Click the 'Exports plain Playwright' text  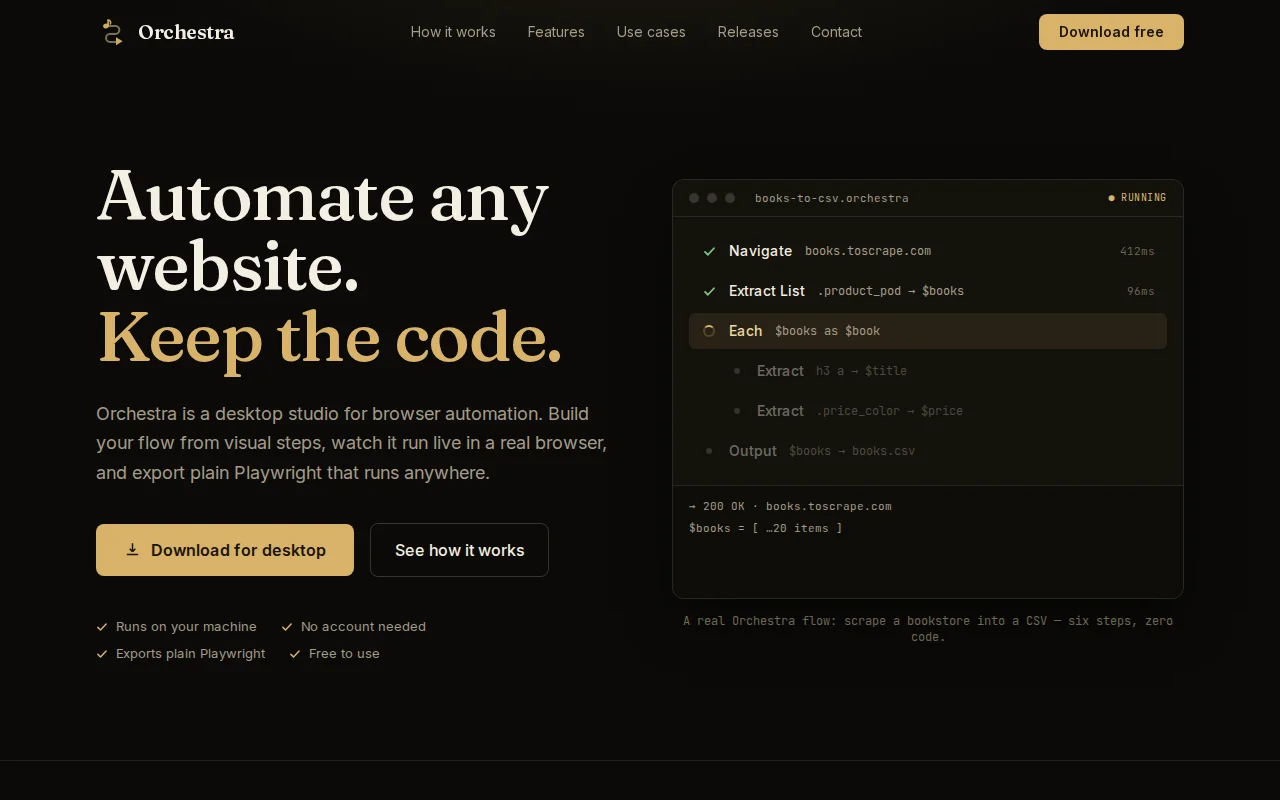click(191, 654)
